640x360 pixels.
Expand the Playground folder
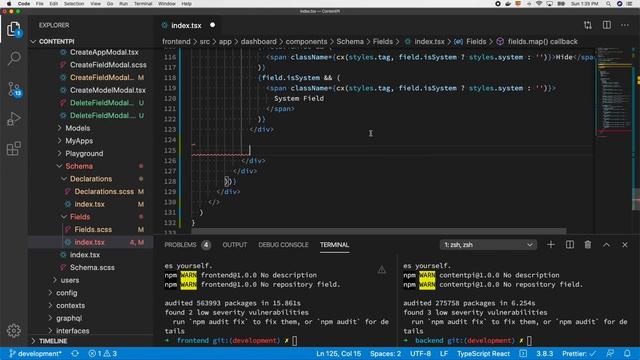84,153
